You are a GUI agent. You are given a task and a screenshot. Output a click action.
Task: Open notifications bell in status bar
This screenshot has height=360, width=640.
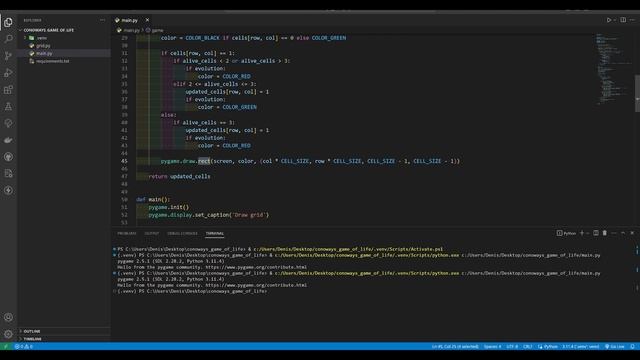click(632, 347)
